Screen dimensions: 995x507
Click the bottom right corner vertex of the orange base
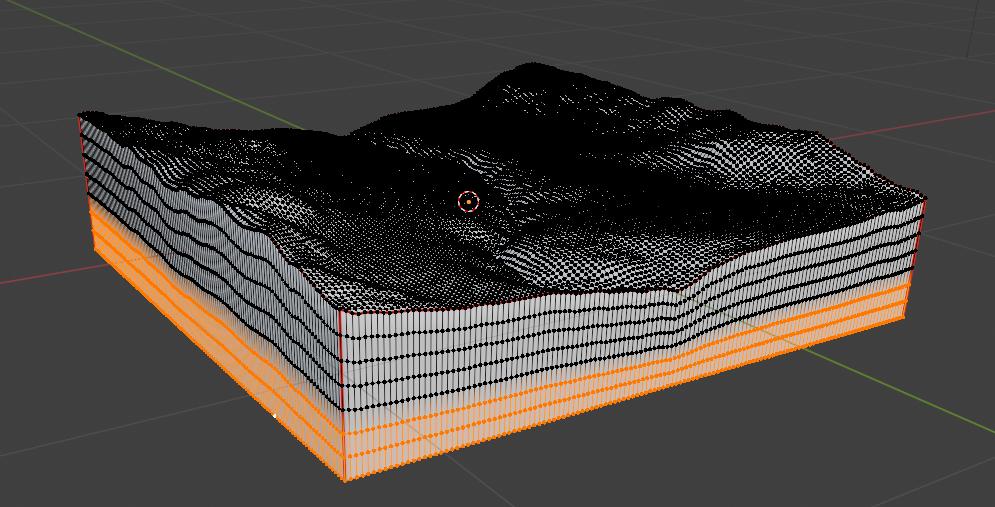[x=906, y=318]
